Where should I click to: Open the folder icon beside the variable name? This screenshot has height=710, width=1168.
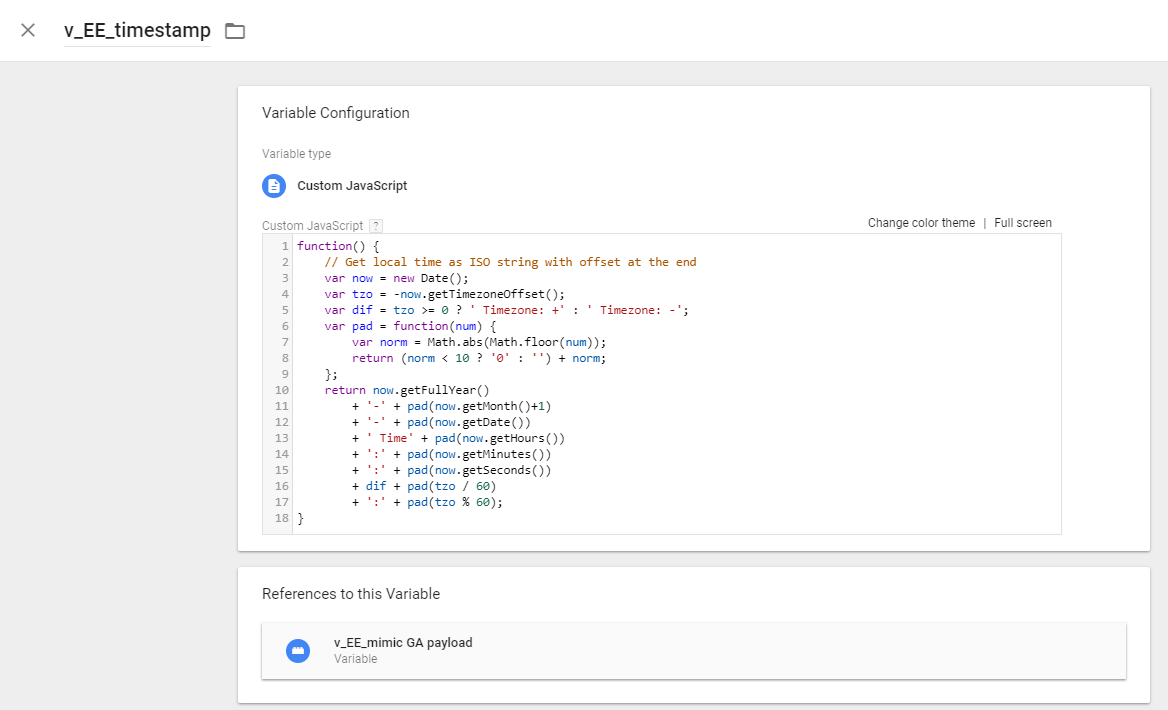pyautogui.click(x=235, y=30)
